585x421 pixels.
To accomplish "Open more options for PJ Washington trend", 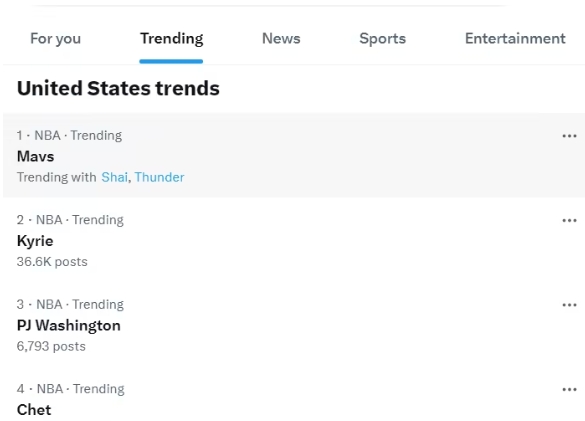I will point(569,305).
